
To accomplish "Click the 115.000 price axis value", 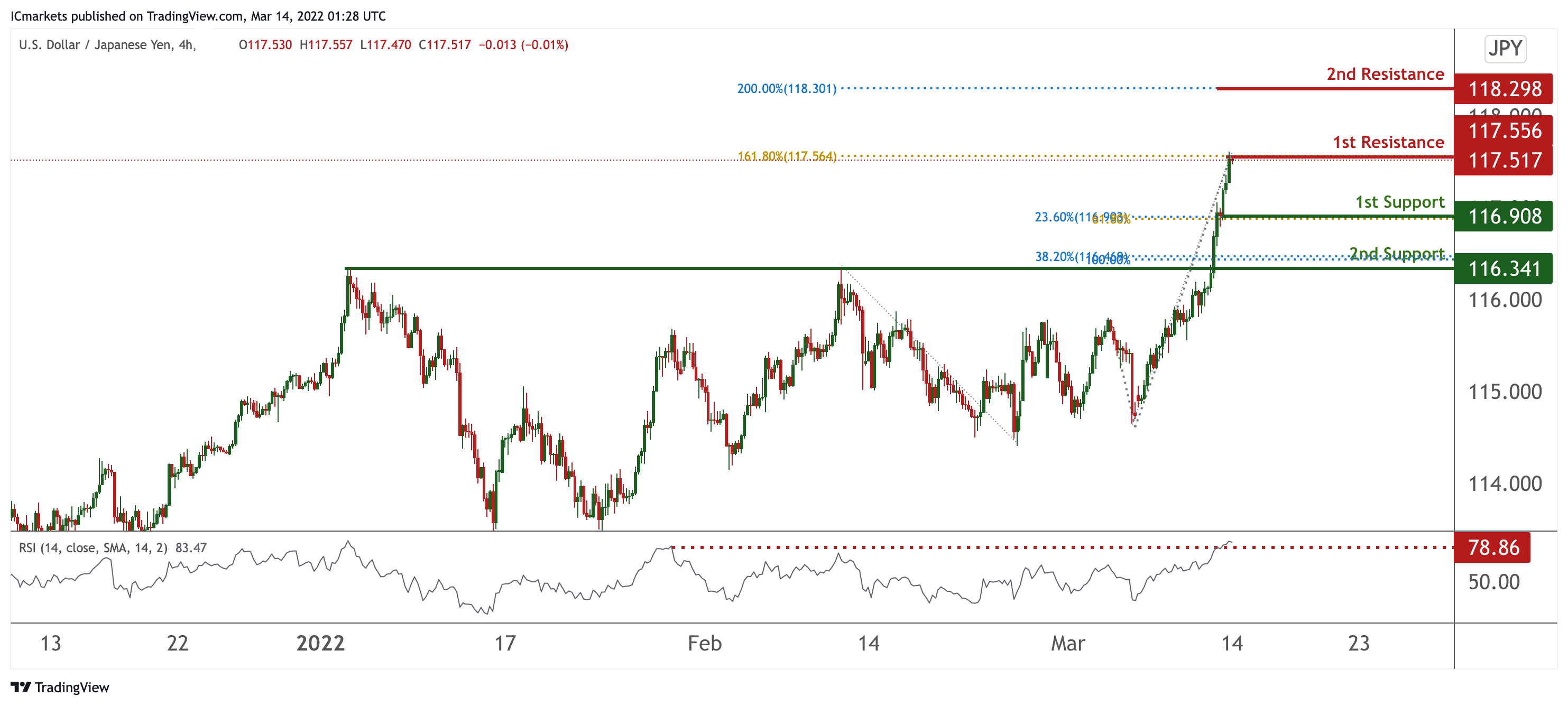I will click(1505, 392).
